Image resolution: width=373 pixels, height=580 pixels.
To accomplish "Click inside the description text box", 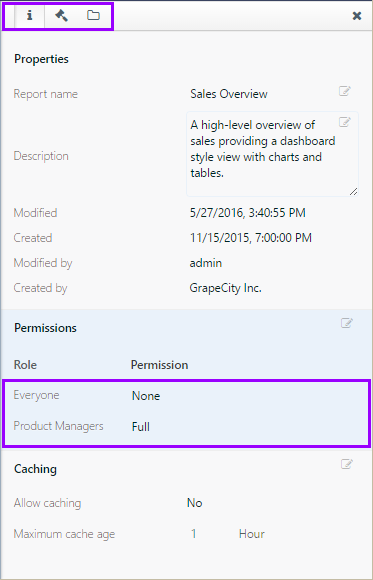I will coord(272,154).
